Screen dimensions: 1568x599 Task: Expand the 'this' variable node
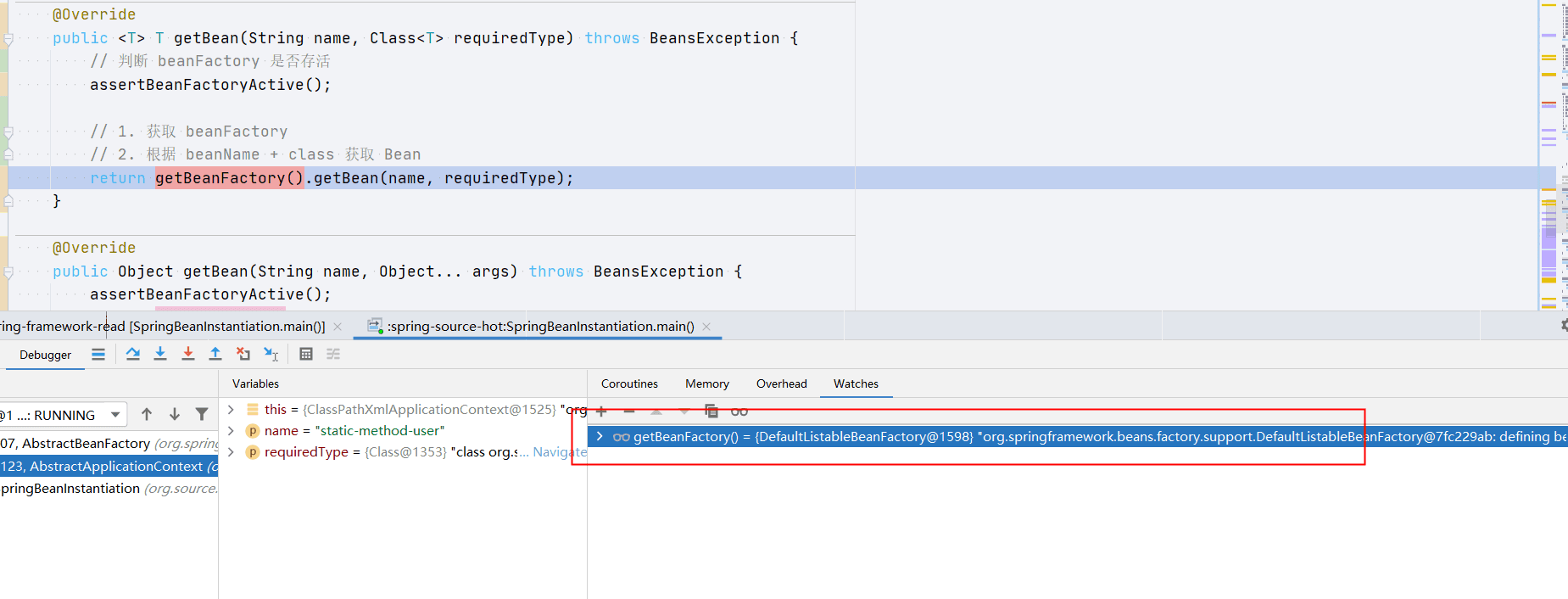point(231,409)
